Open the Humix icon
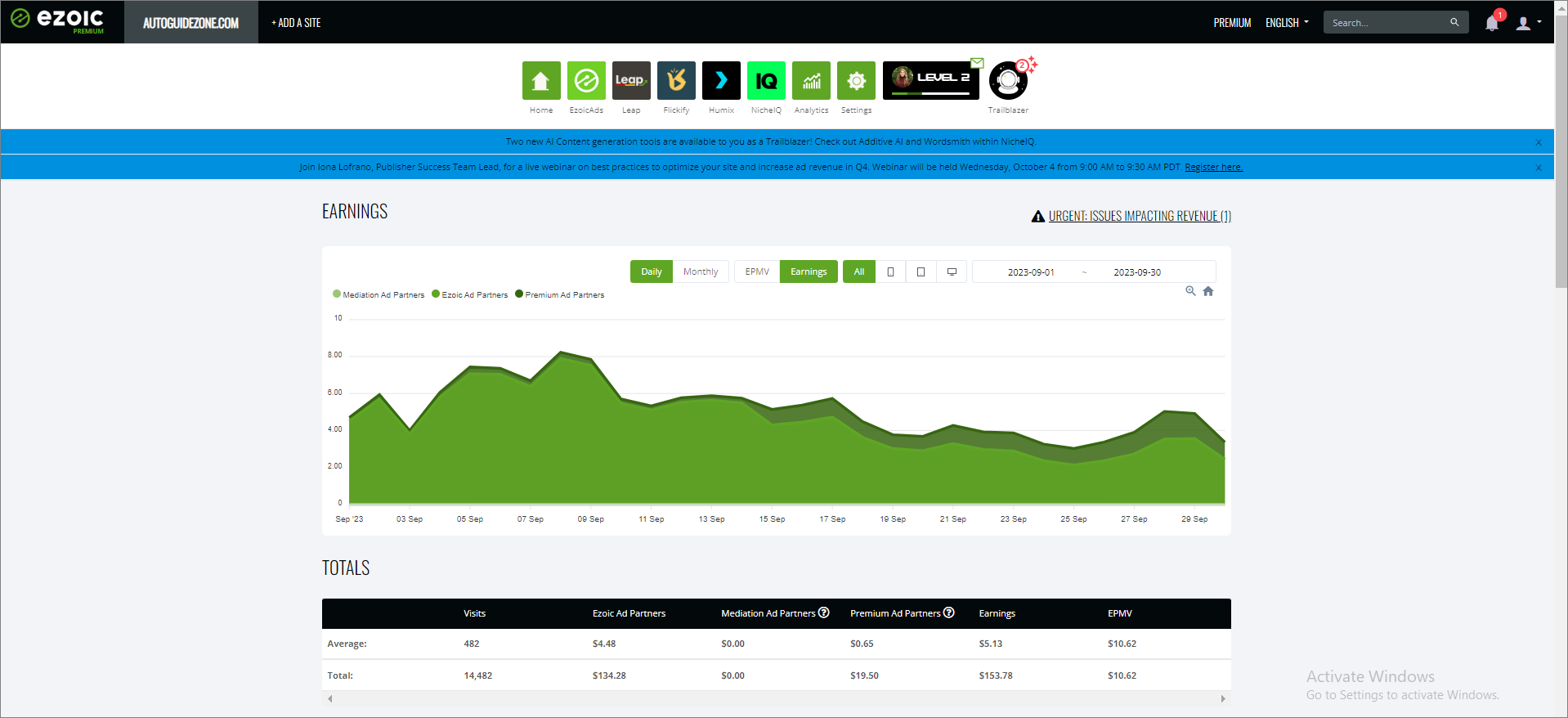The image size is (1568, 718). [721, 80]
